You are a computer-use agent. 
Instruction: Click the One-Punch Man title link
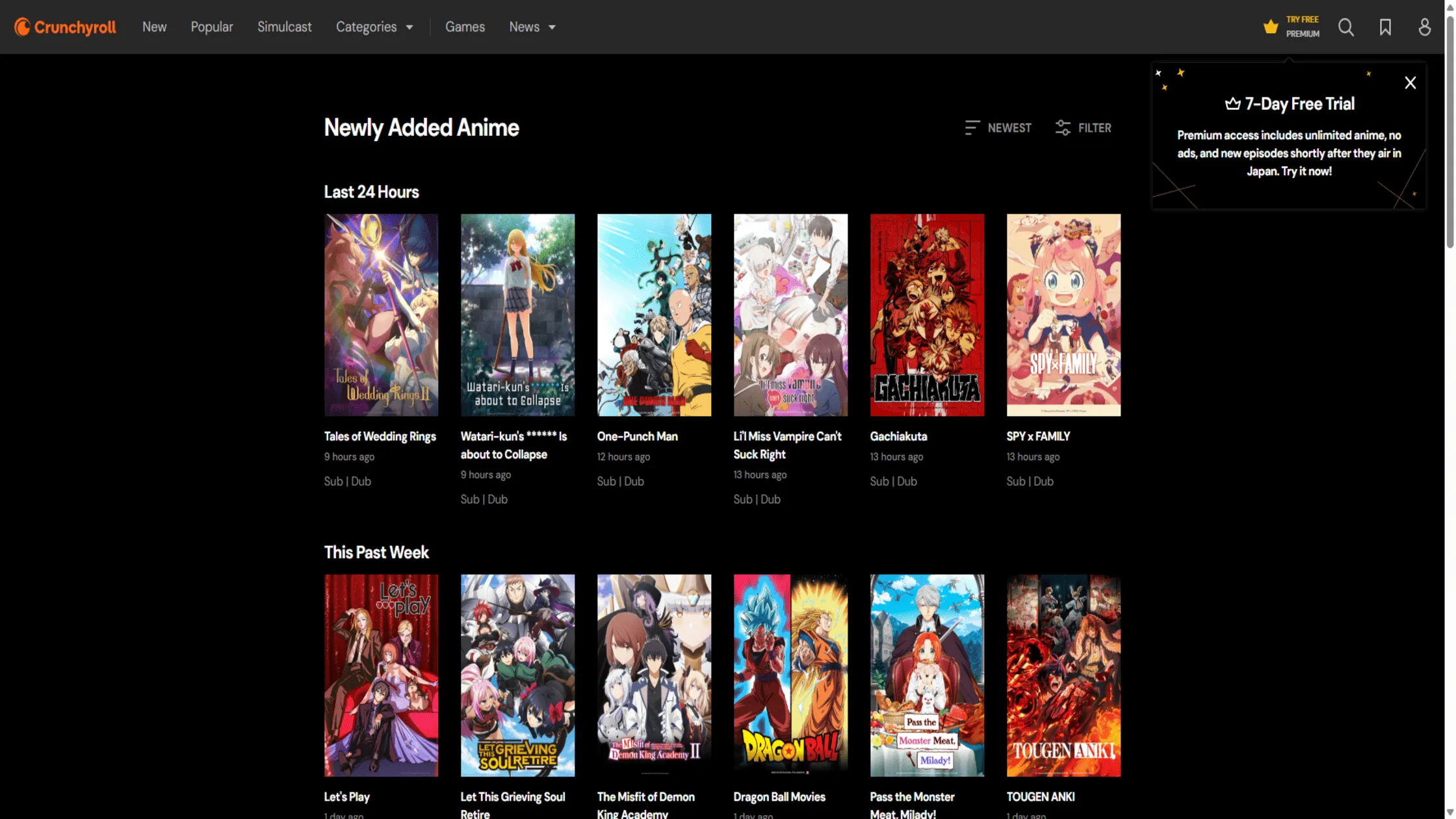(637, 436)
